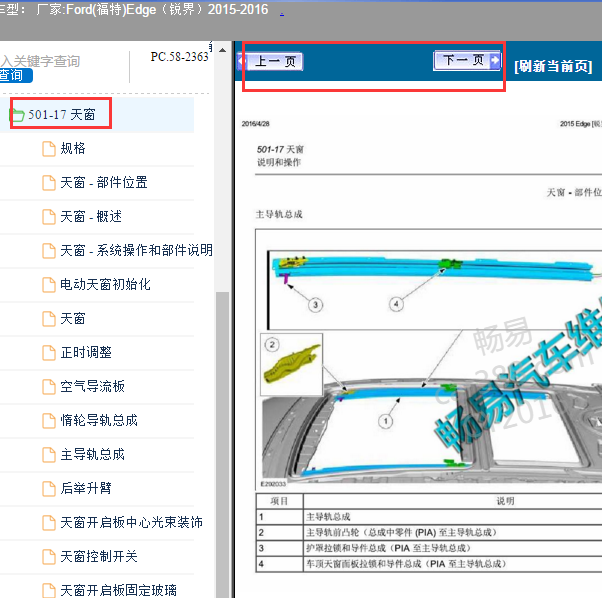
Task: Click callout number 4 in the diagram
Action: click(x=396, y=304)
